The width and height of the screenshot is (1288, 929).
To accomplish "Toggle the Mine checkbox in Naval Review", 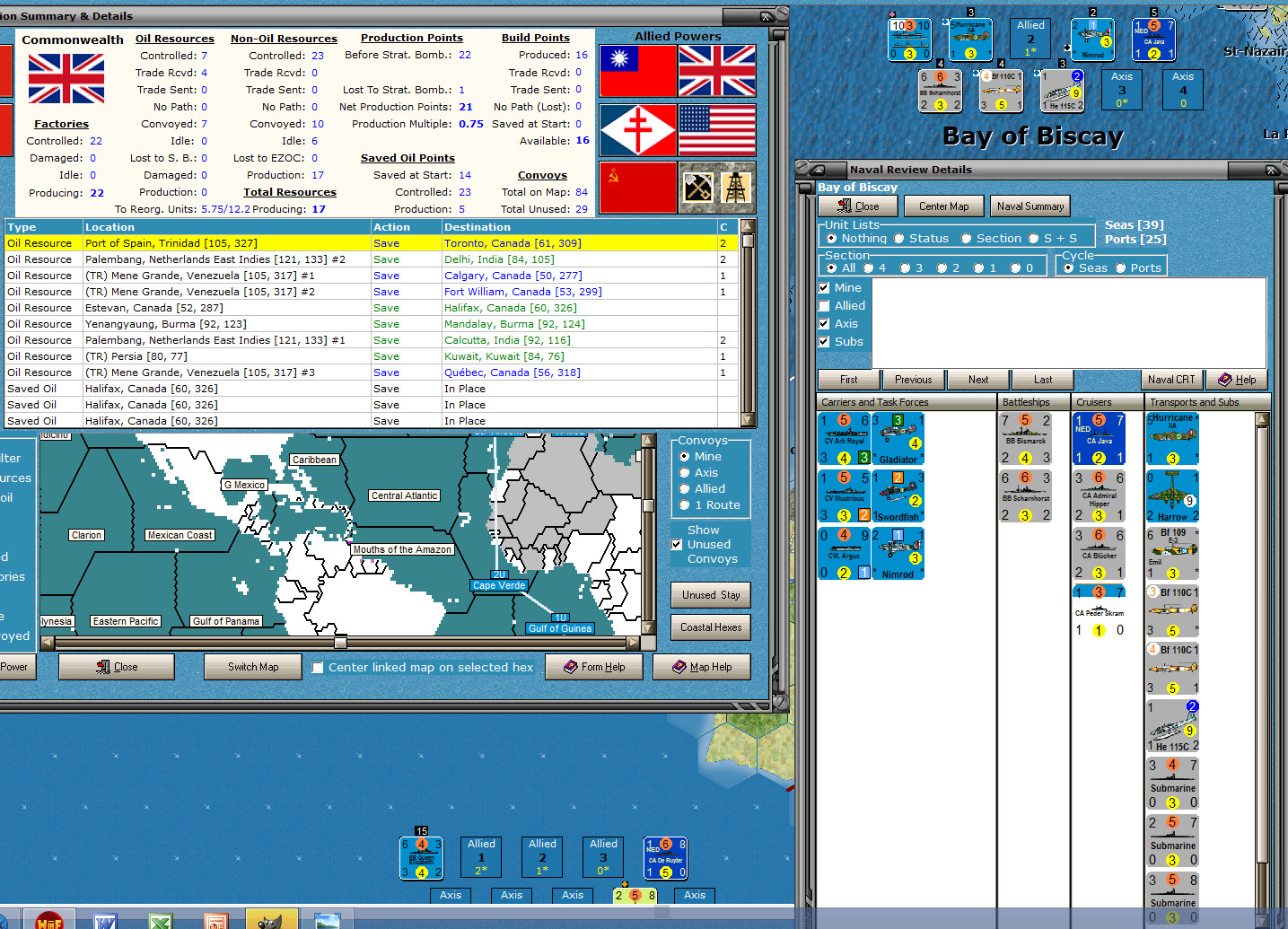I will (824, 287).
